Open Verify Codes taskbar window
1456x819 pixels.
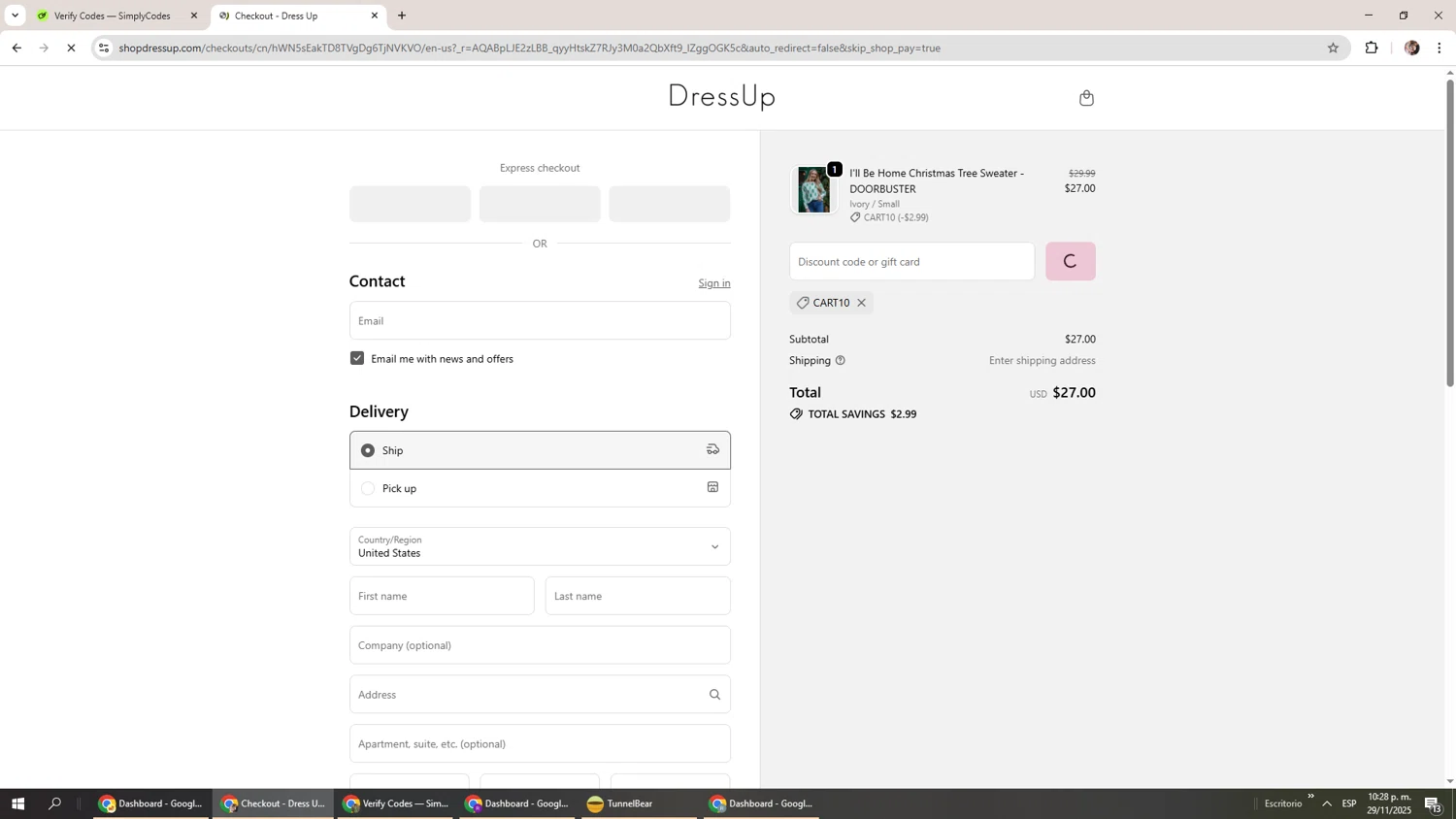click(x=396, y=803)
